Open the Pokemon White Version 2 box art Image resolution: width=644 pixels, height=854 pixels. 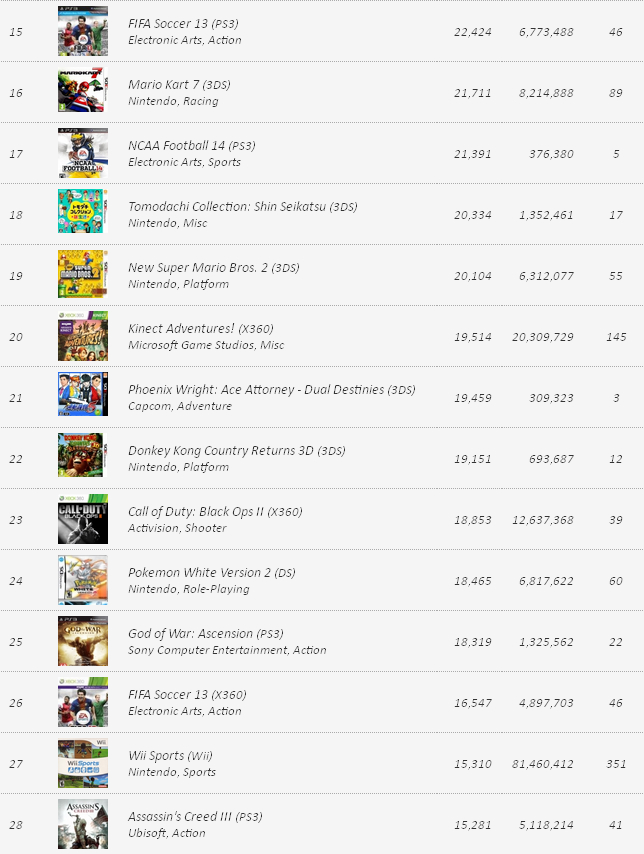pyautogui.click(x=82, y=581)
